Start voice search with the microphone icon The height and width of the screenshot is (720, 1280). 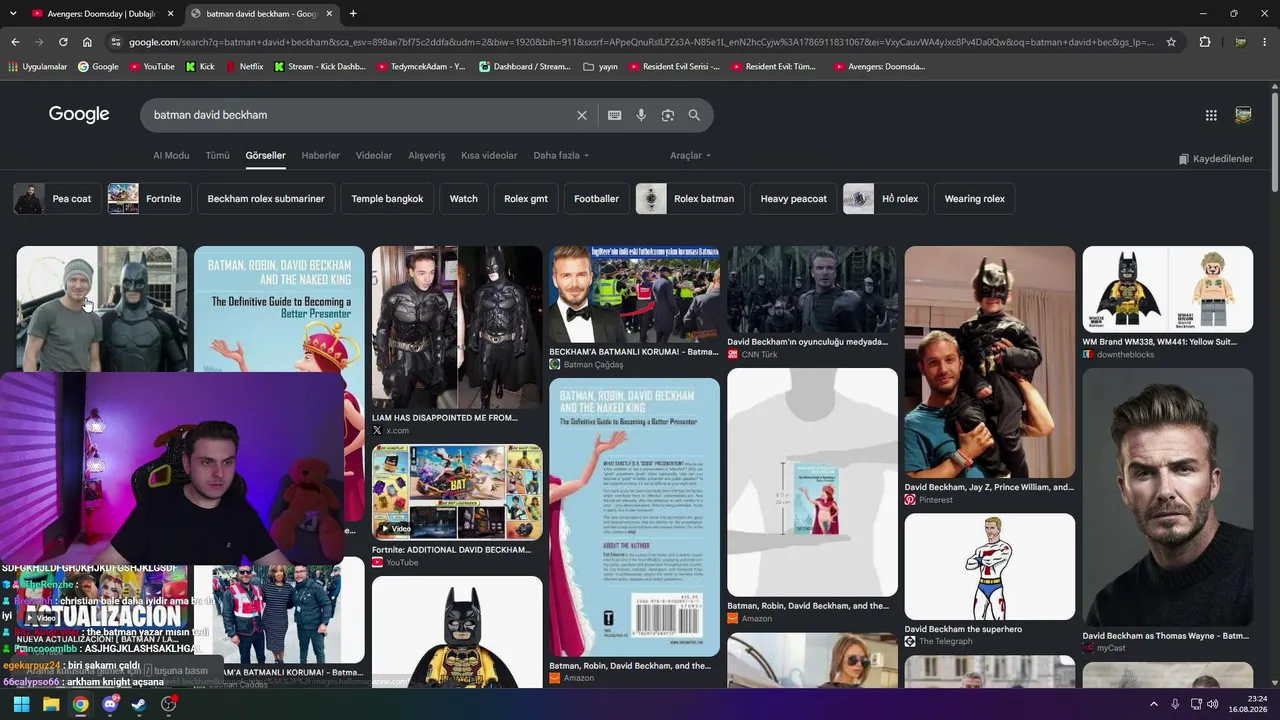(641, 115)
